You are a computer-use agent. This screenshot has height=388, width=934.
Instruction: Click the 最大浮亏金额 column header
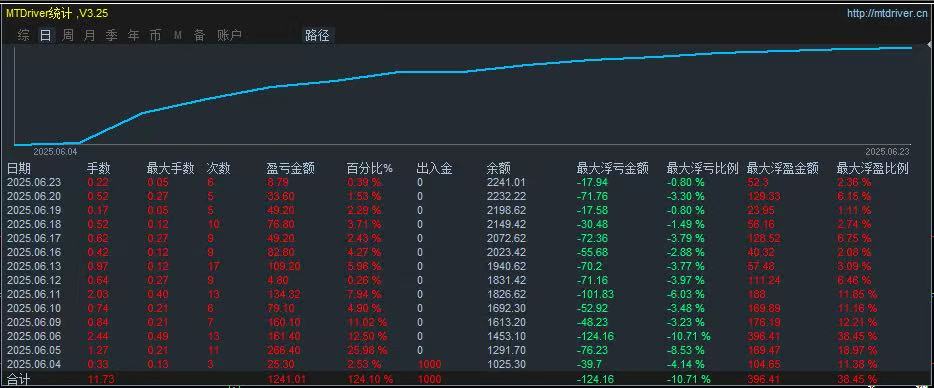tap(613, 169)
